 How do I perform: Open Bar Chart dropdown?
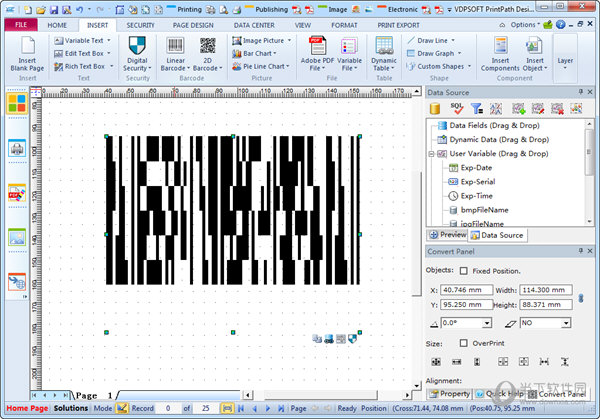[x=275, y=53]
